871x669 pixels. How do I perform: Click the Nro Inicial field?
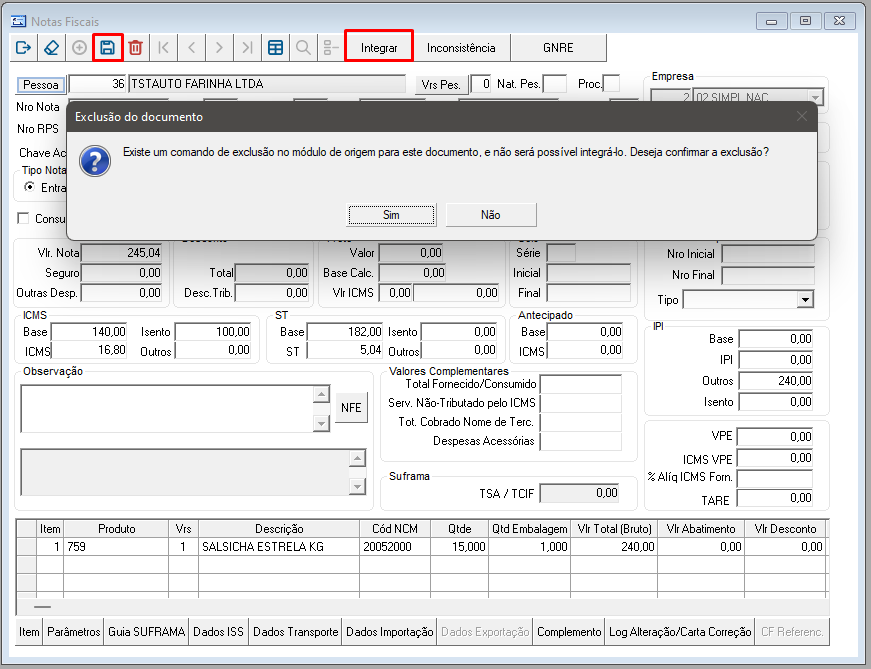pyautogui.click(x=768, y=254)
